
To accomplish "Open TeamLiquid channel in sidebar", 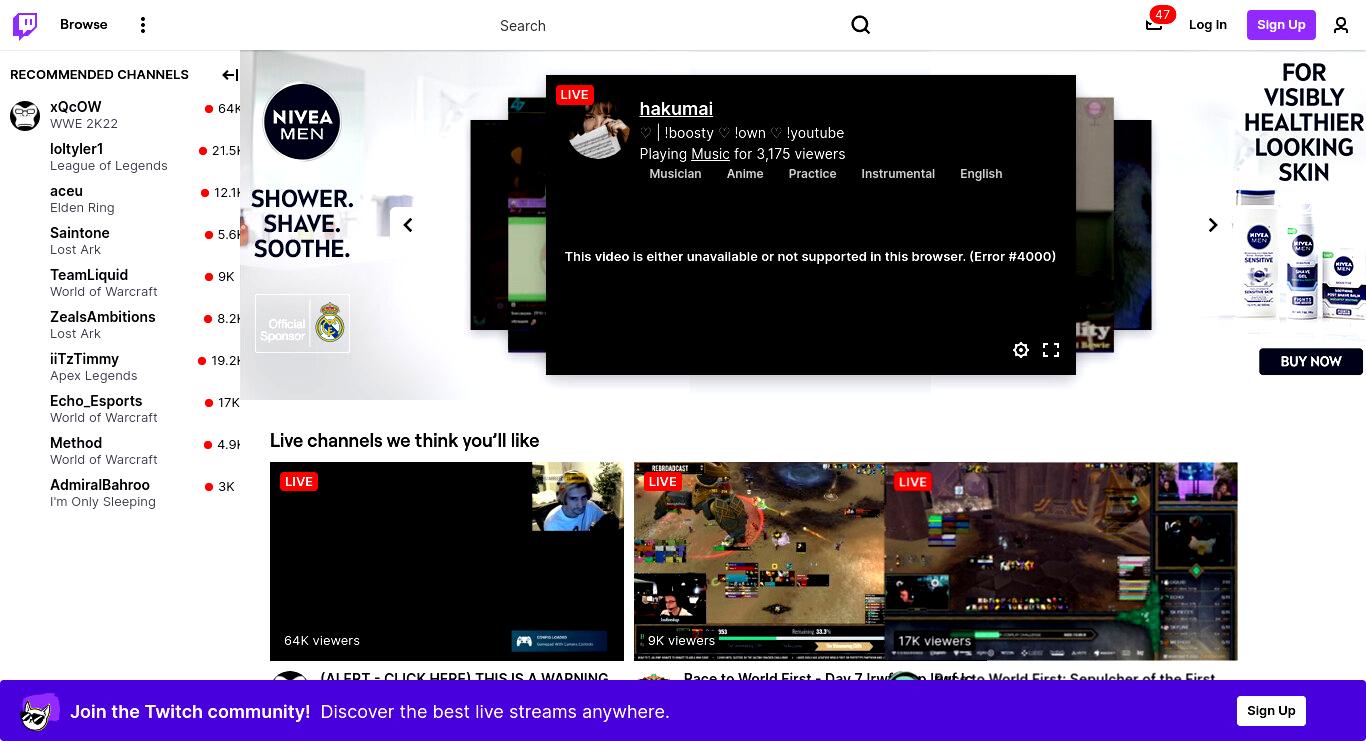I will pyautogui.click(x=120, y=283).
